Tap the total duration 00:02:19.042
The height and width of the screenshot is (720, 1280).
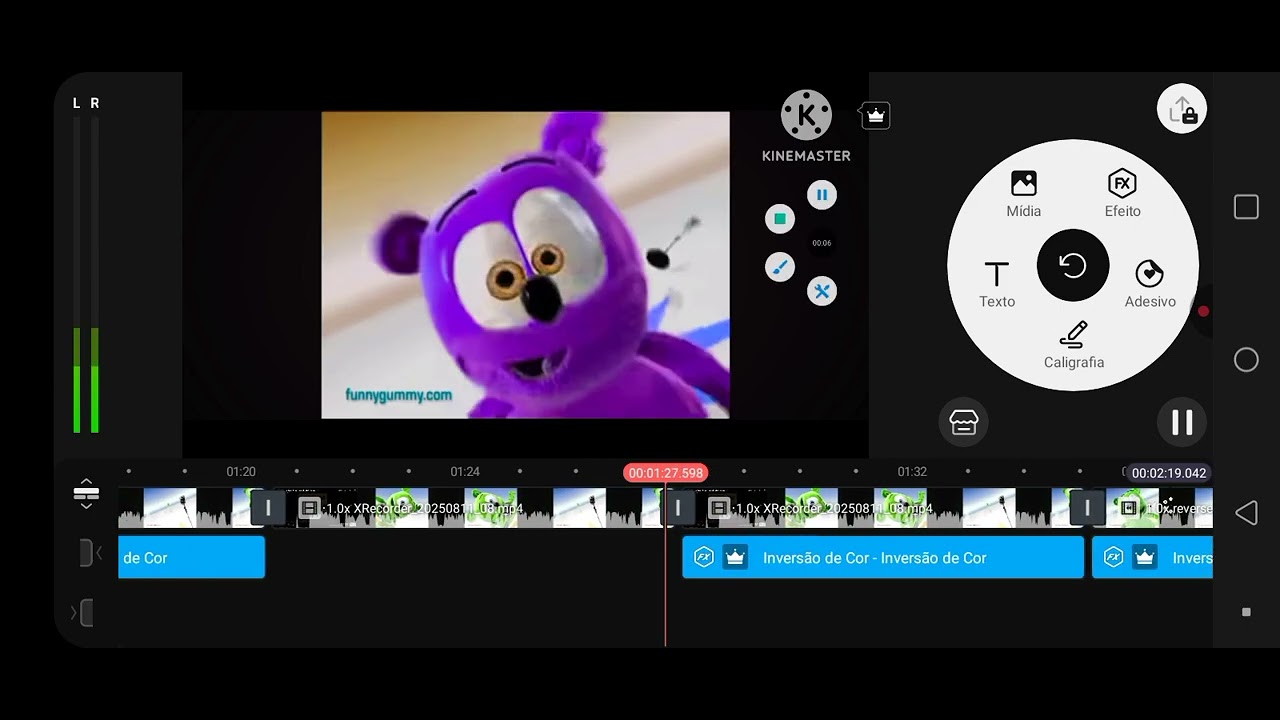(x=1169, y=473)
